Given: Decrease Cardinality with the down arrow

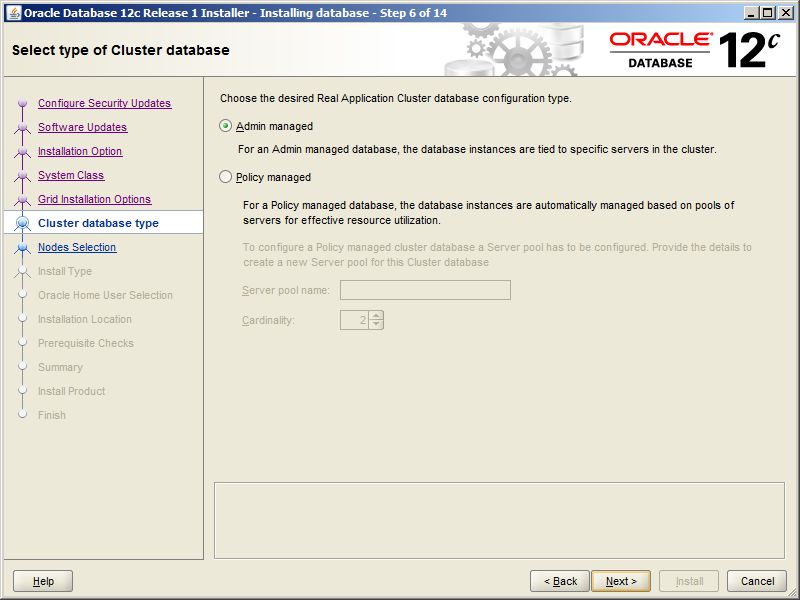Looking at the screenshot, I should pyautogui.click(x=376, y=324).
